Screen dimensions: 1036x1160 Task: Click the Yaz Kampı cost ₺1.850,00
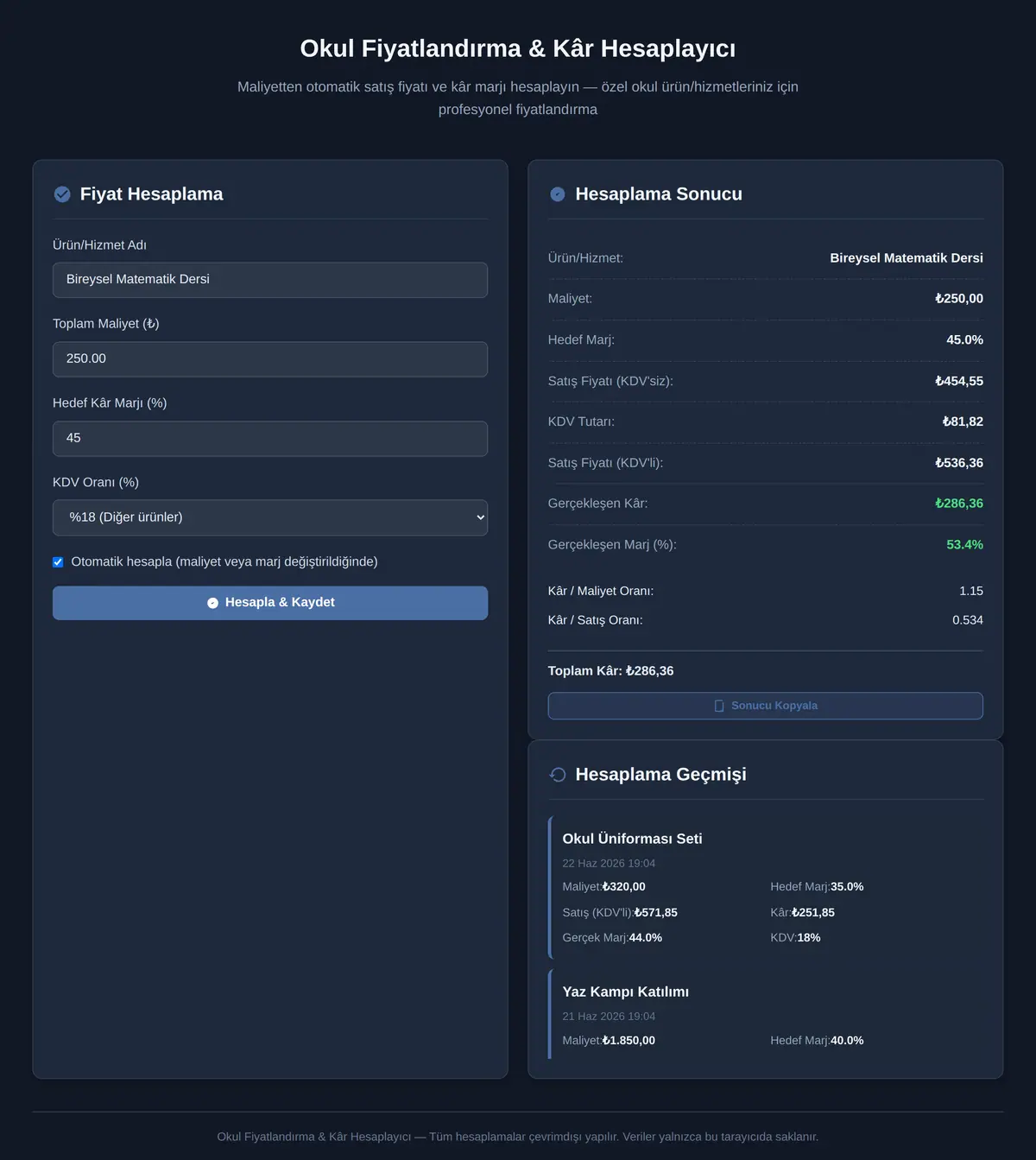click(629, 1041)
